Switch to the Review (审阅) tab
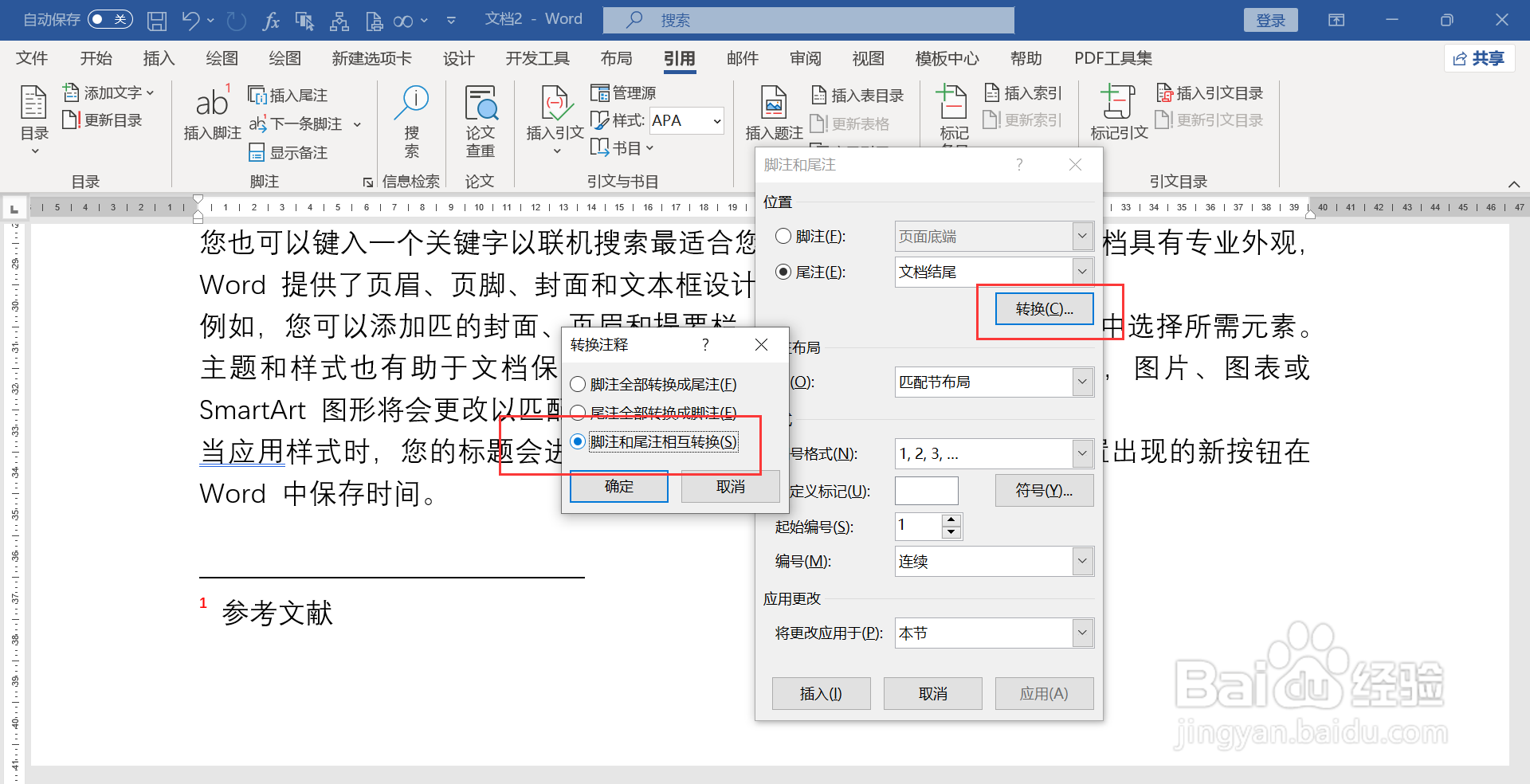 [x=806, y=58]
